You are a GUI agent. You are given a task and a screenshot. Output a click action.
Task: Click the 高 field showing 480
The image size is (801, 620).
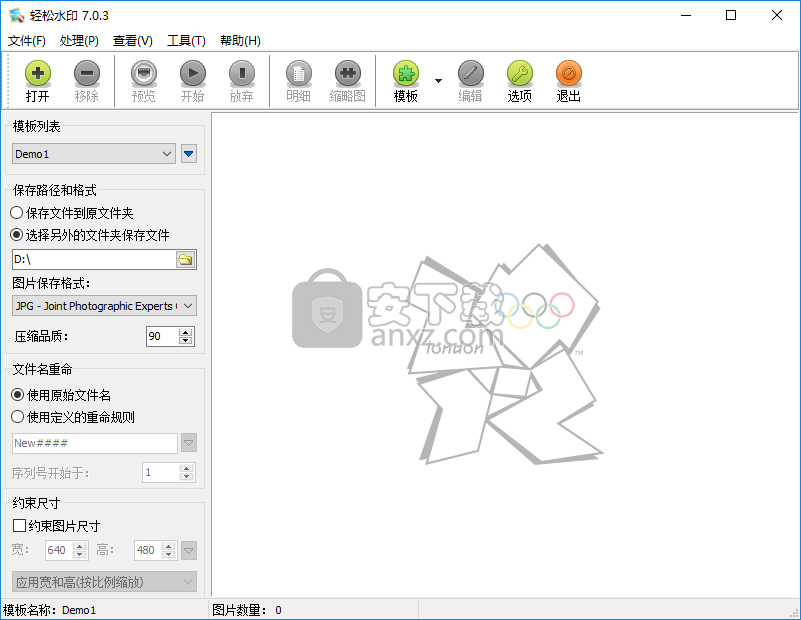click(148, 551)
